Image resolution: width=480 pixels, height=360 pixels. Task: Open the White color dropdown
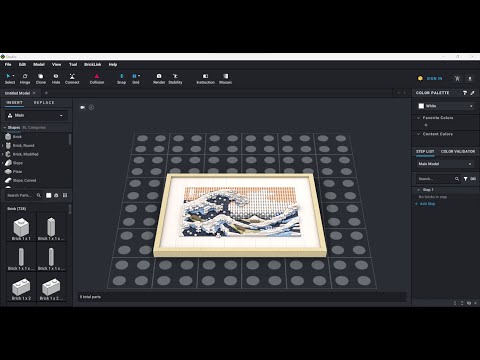[x=446, y=106]
